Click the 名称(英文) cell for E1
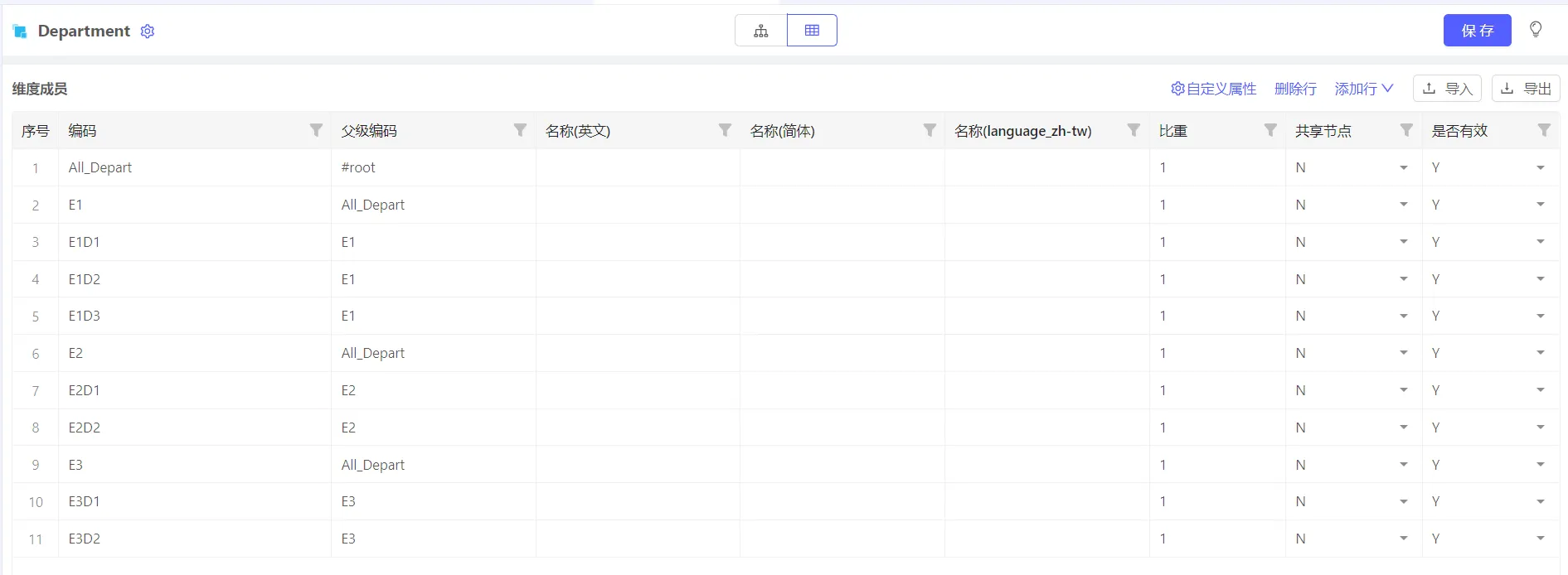 tap(638, 205)
